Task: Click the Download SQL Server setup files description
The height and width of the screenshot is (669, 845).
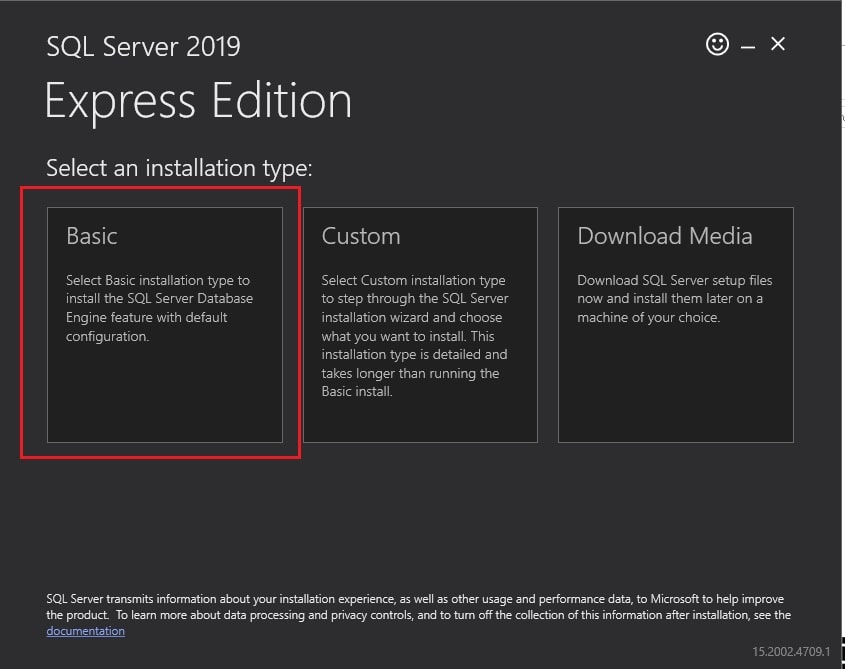Action: coord(675,298)
